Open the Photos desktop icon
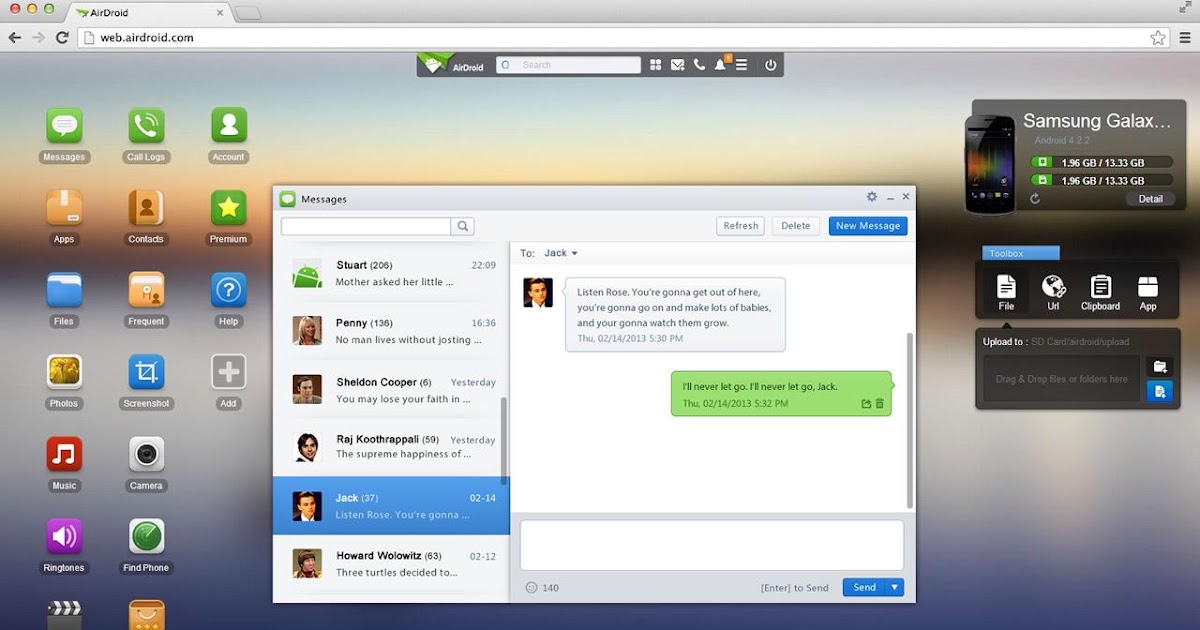This screenshot has width=1200, height=630. (64, 372)
